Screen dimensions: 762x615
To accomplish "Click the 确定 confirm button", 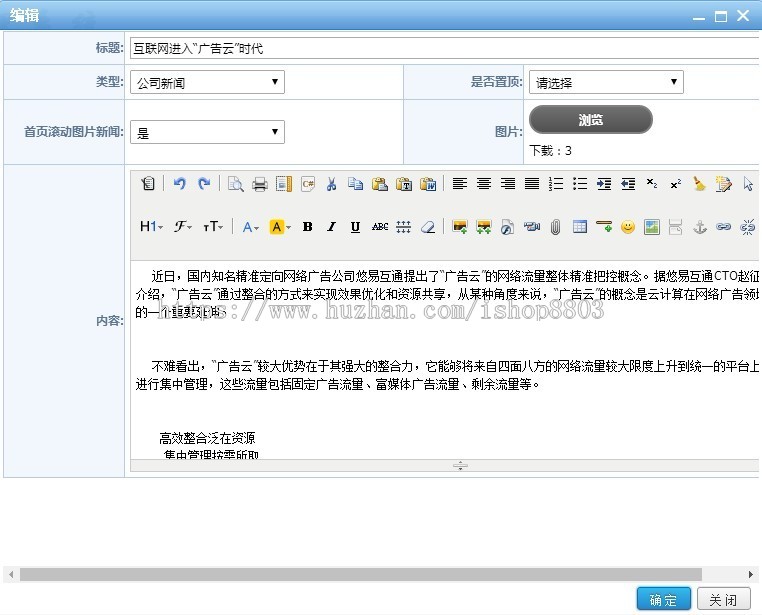I will (664, 599).
